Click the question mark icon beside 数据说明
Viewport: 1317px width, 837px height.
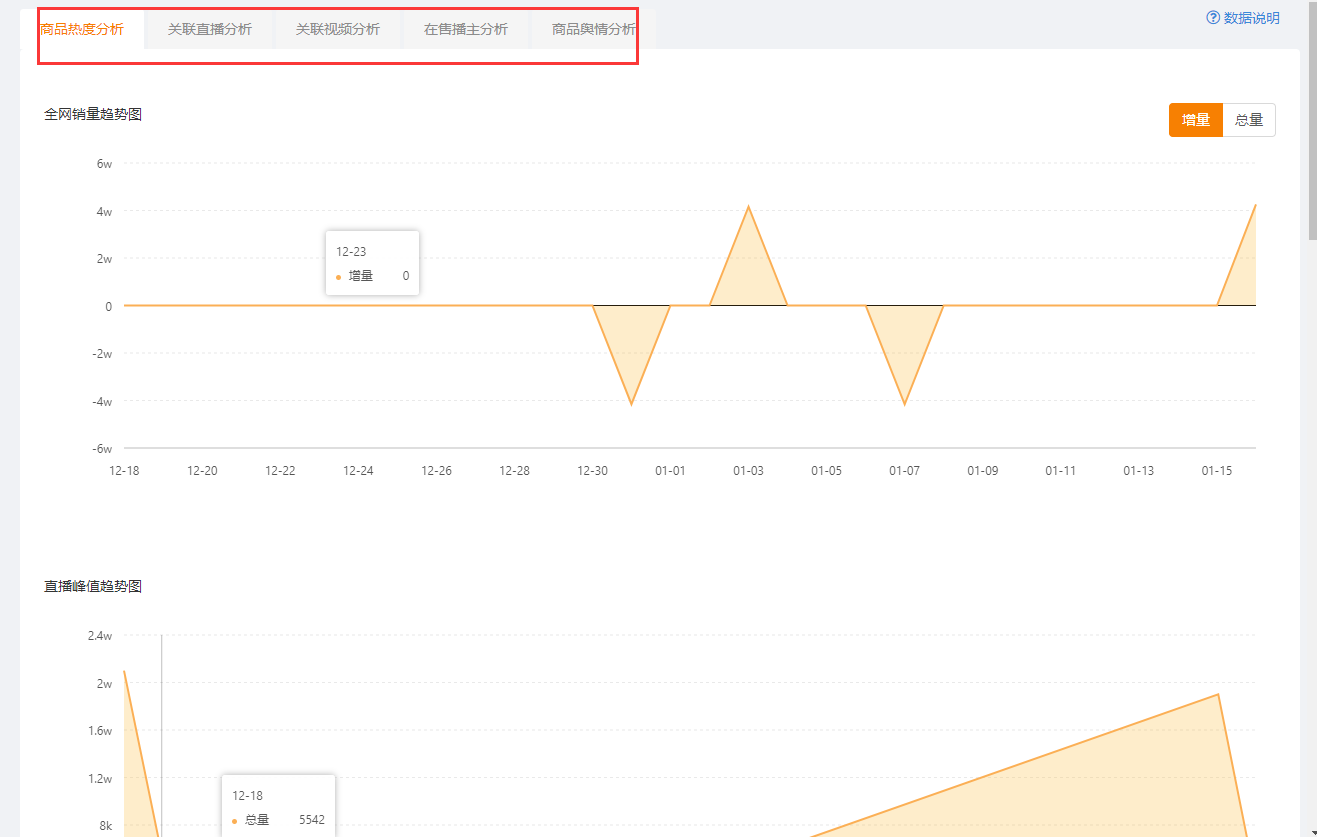tap(1213, 17)
